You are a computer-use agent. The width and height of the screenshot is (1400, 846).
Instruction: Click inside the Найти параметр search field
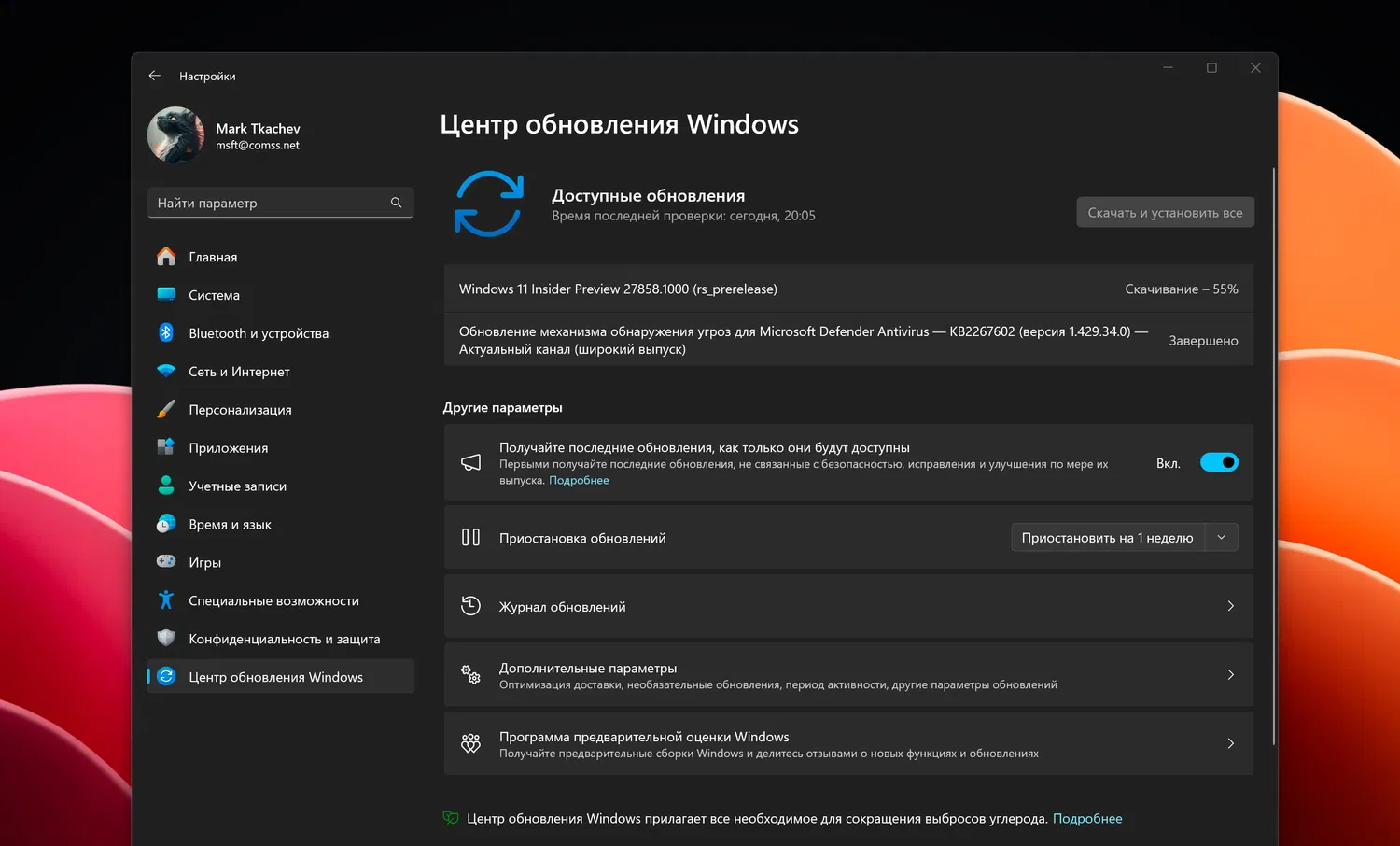tap(261, 203)
